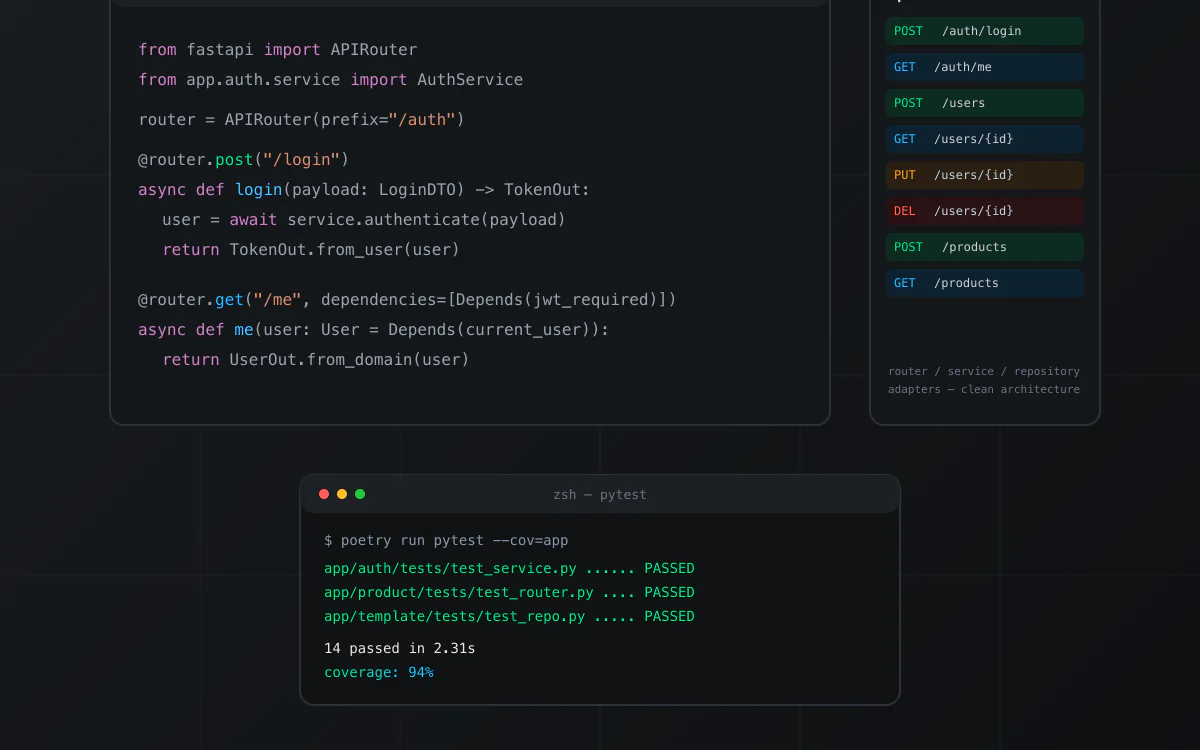1200x750 pixels.
Task: Click the router = APIRouter(prefix="/auth") line
Action: click(302, 120)
